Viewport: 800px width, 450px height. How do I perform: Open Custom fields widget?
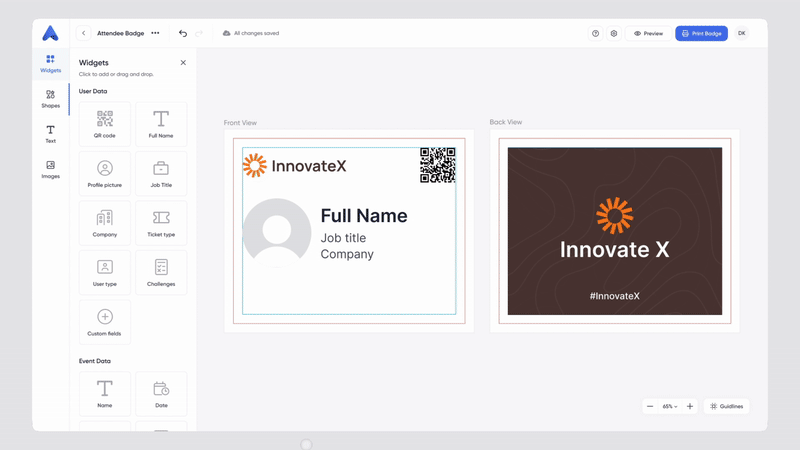point(105,322)
